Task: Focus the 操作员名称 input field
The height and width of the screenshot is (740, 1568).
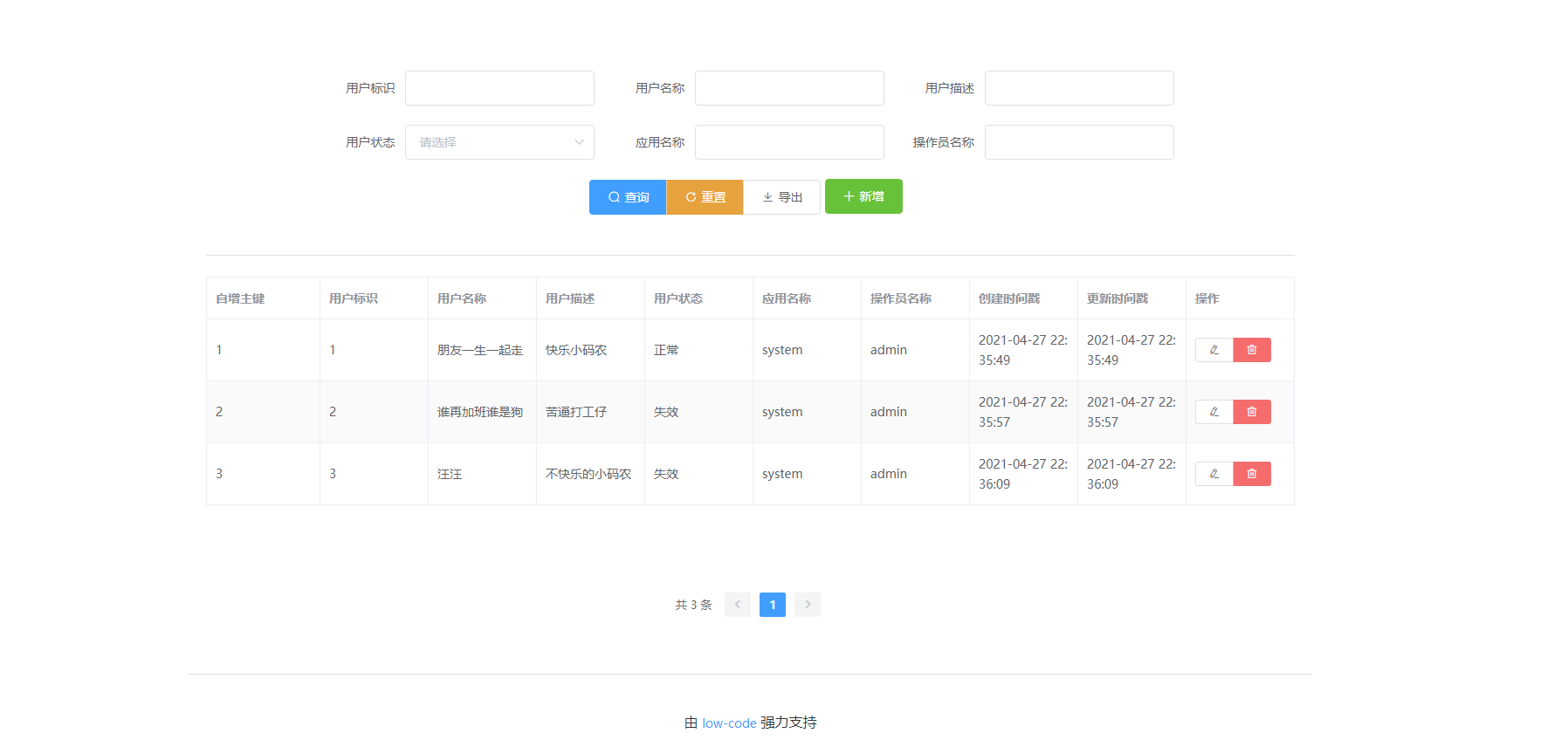Action: coord(1079,142)
